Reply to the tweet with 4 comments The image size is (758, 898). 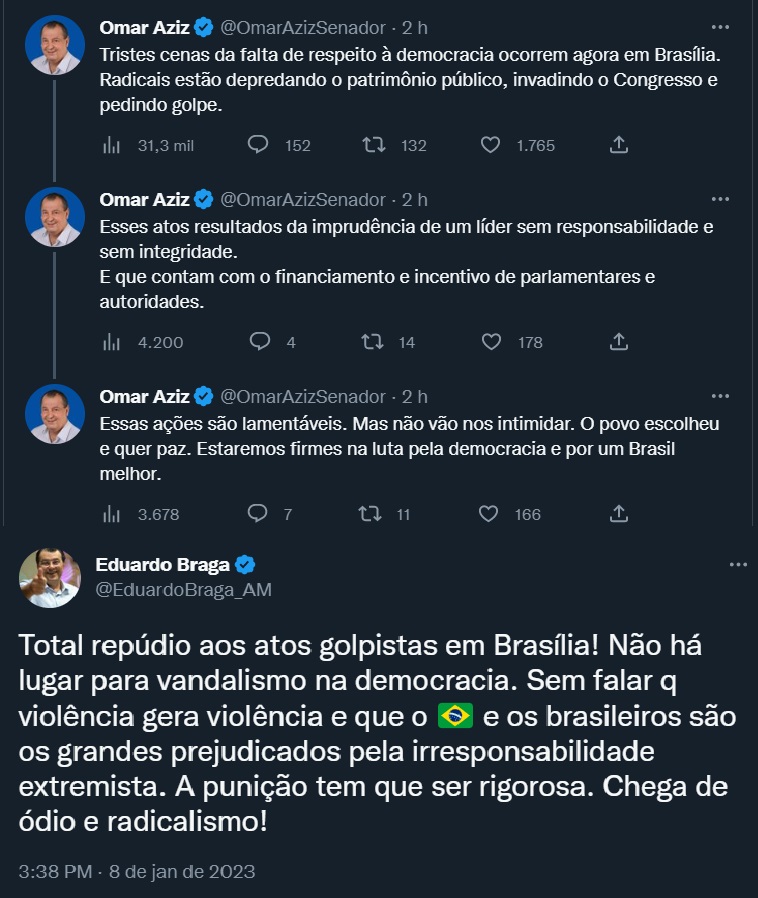pos(260,342)
